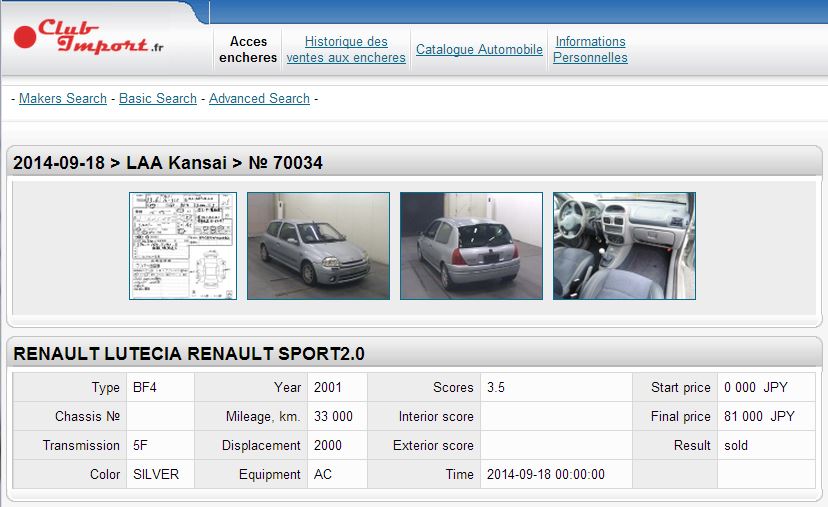Image resolution: width=828 pixels, height=507 pixels.
Task: Enlarge the front view car photo
Action: tap(318, 246)
